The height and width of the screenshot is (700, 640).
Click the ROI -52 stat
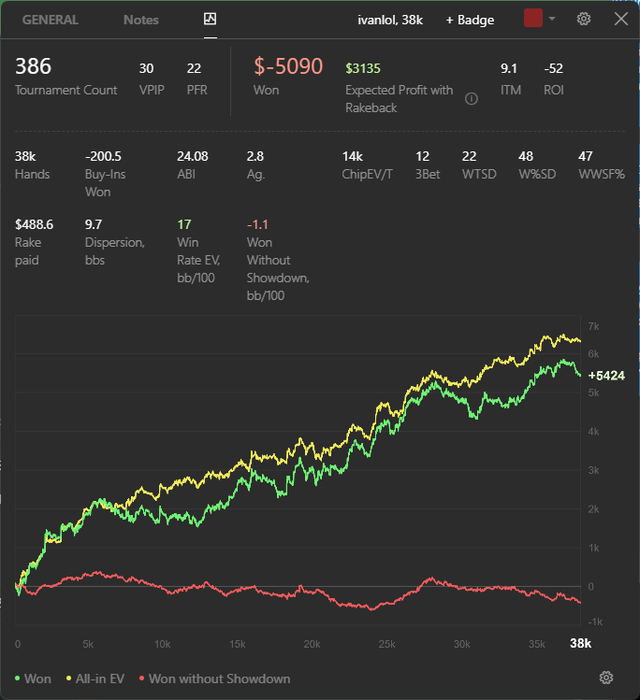[553, 79]
